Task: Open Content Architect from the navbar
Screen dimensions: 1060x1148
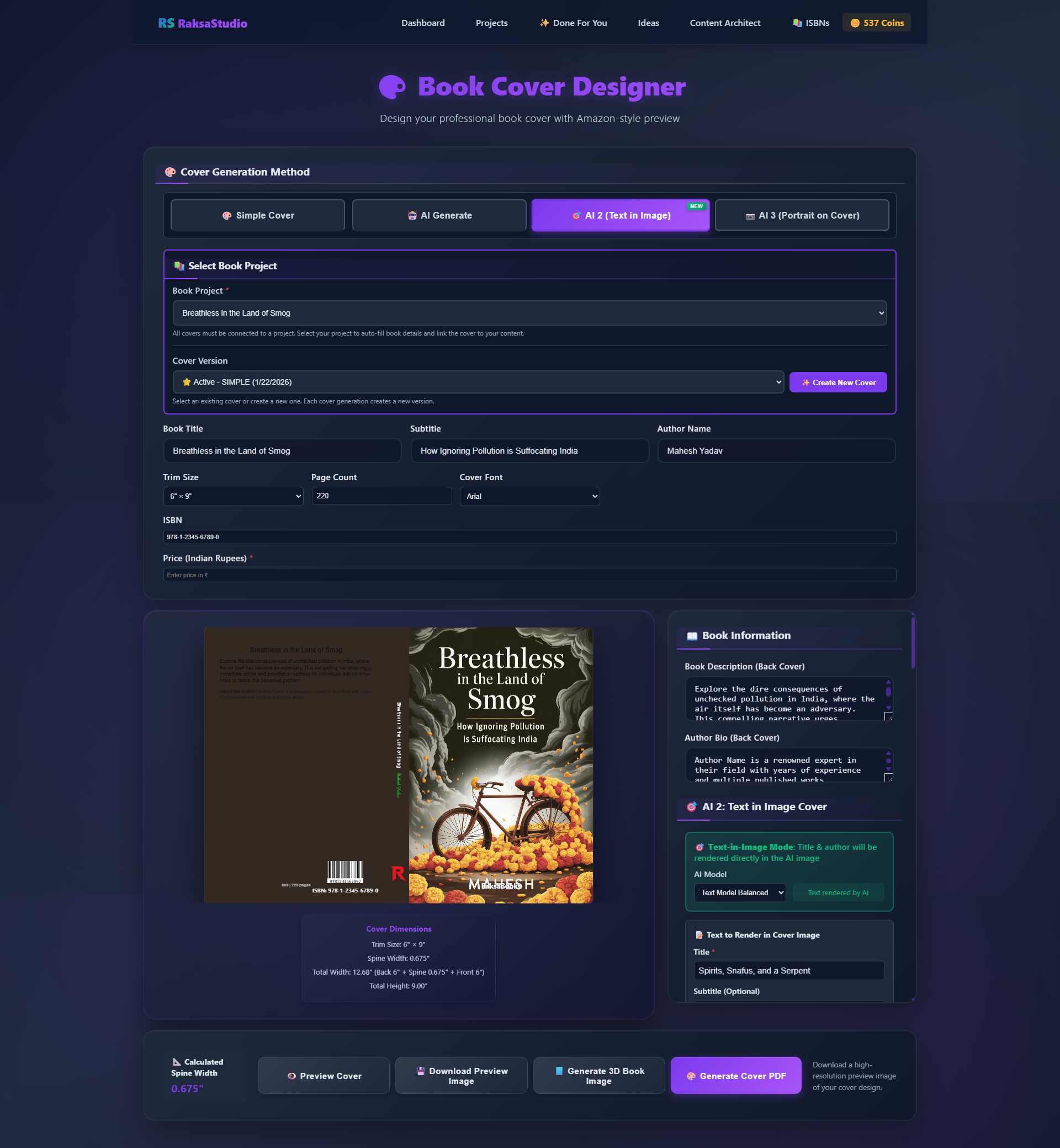Action: click(724, 24)
